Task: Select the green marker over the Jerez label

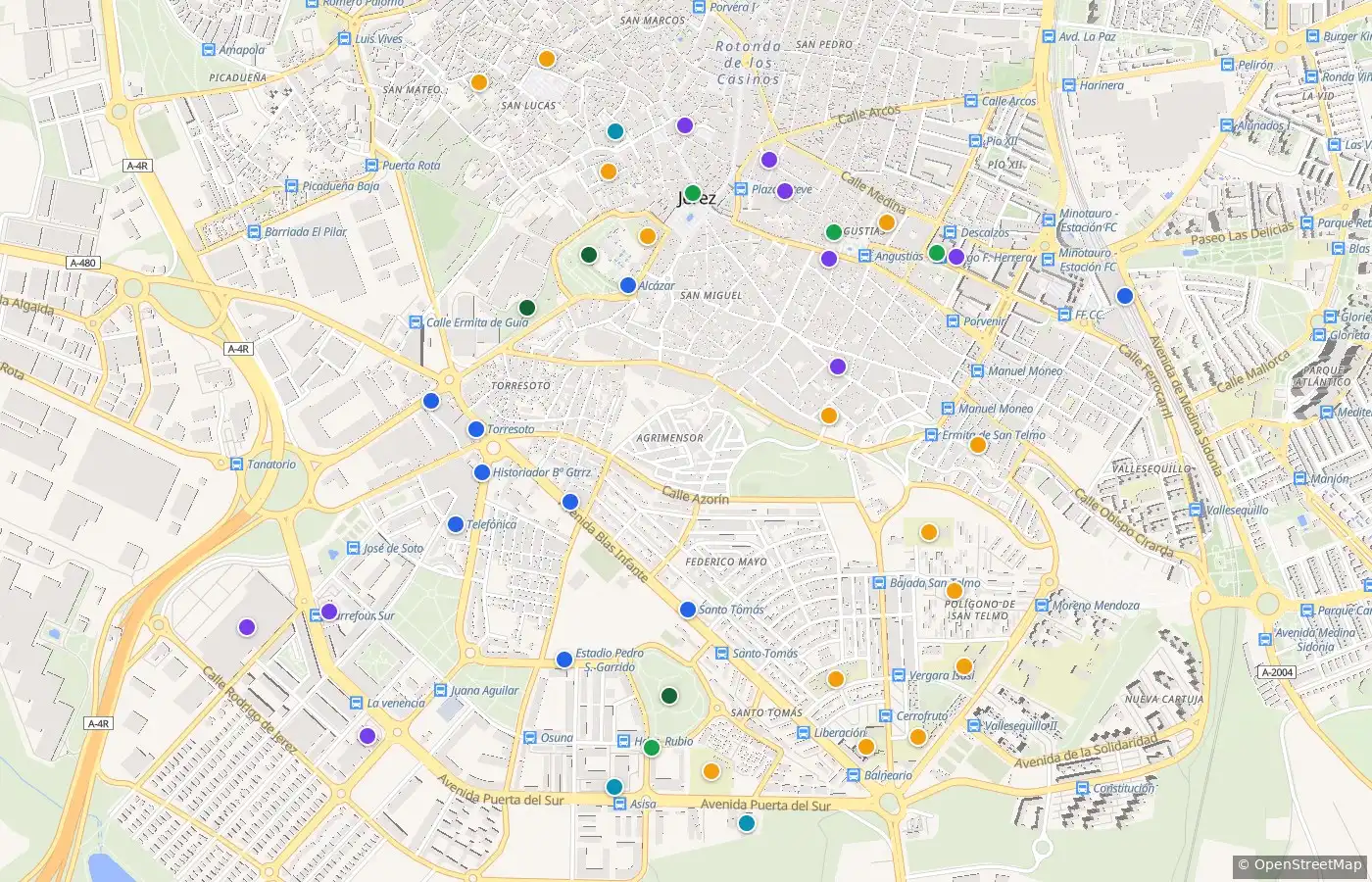Action: [692, 193]
